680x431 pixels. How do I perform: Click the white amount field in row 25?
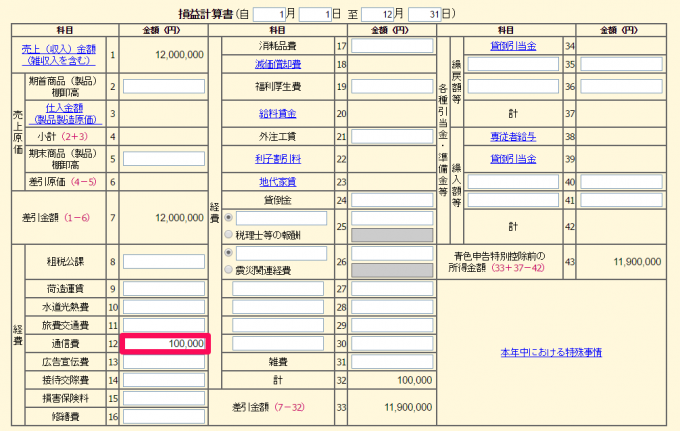[x=392, y=218]
